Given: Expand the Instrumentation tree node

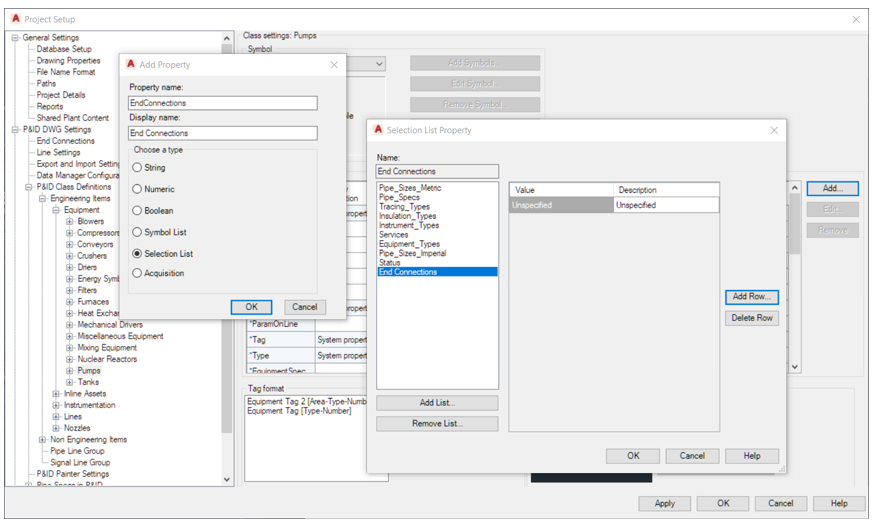Looking at the screenshot, I should pyautogui.click(x=56, y=405).
